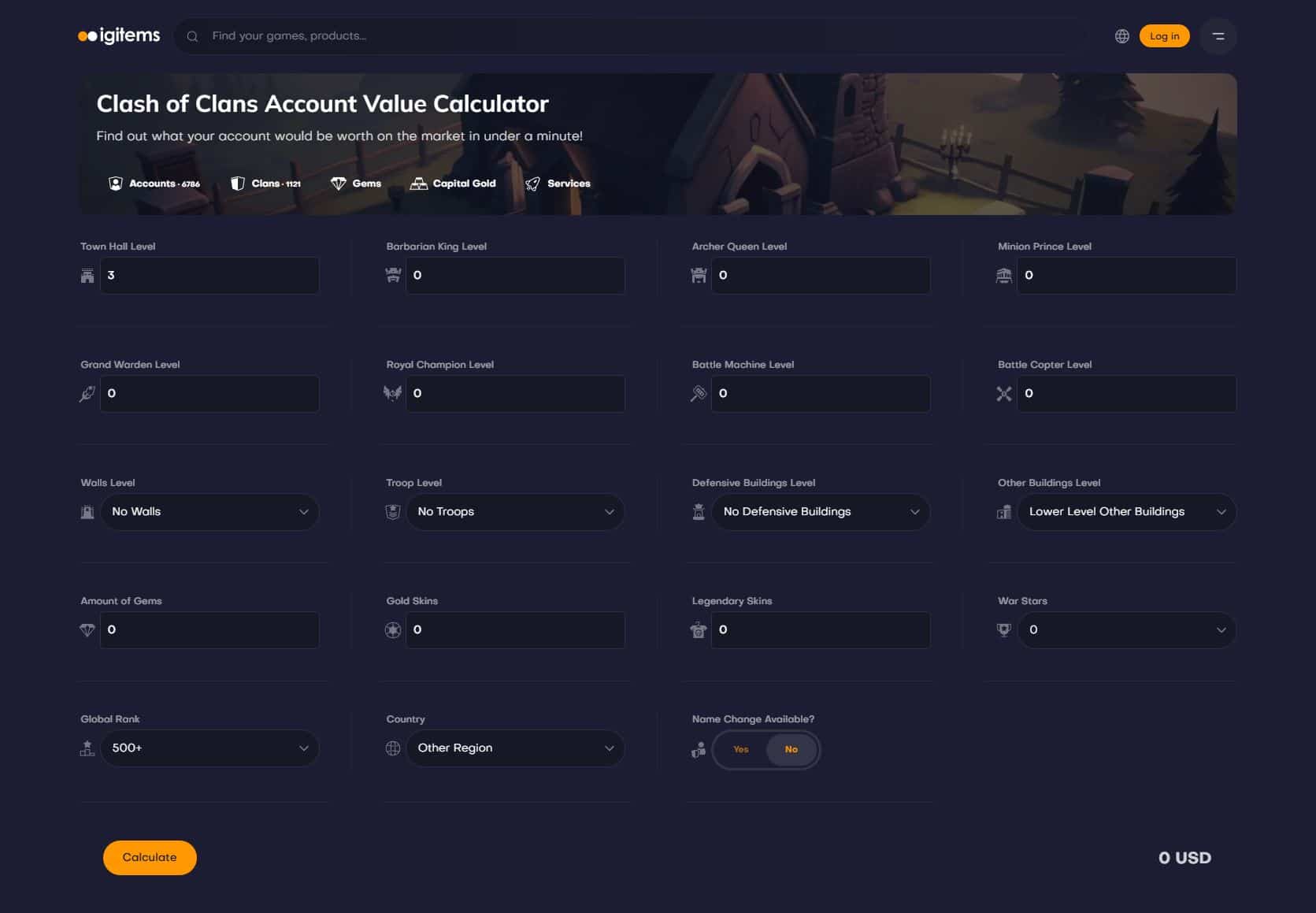
Task: Expand the Walls Level dropdown
Action: [209, 512]
